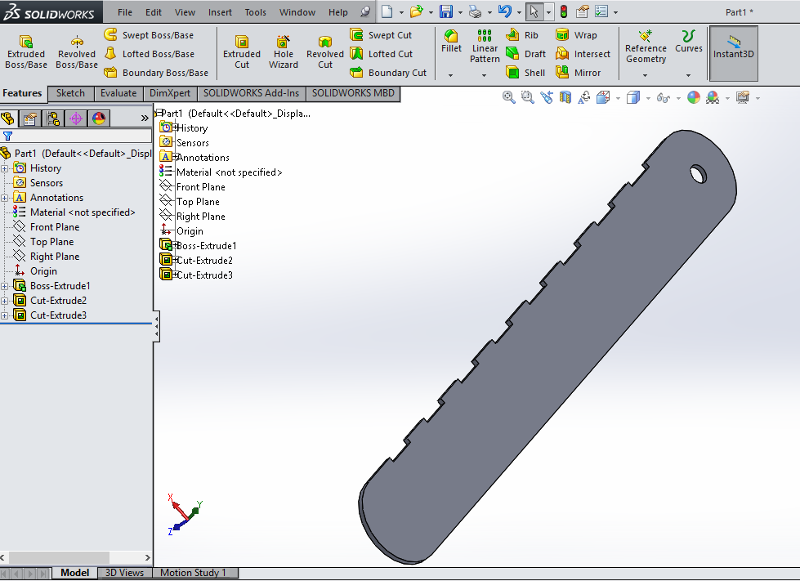
Task: Click the Save icon
Action: tap(446, 11)
